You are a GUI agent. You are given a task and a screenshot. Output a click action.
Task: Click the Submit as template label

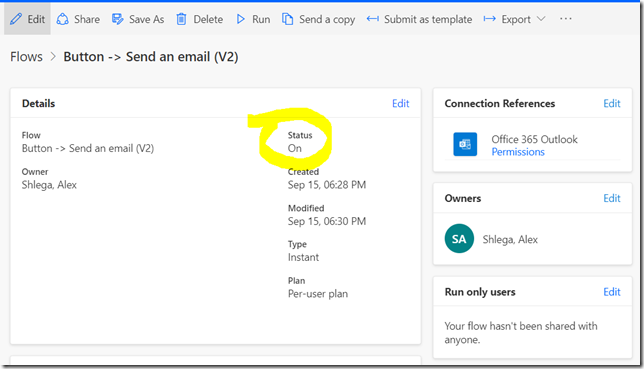pyautogui.click(x=428, y=19)
